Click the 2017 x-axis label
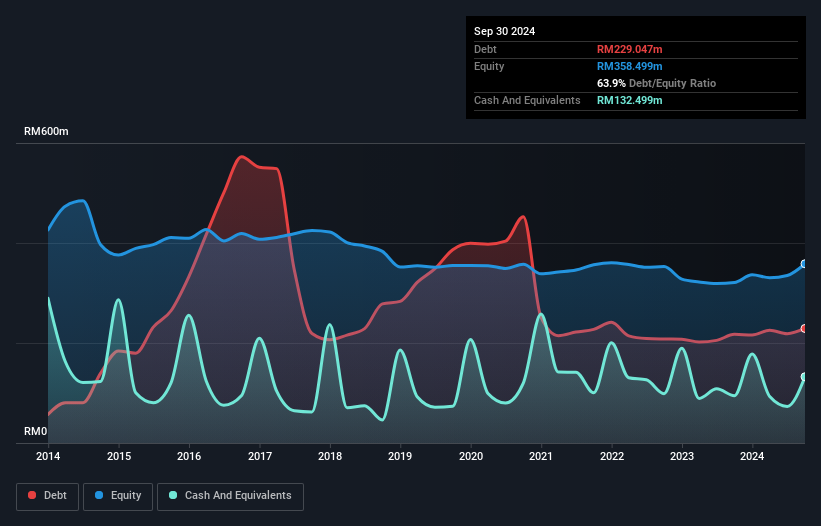 (x=260, y=456)
